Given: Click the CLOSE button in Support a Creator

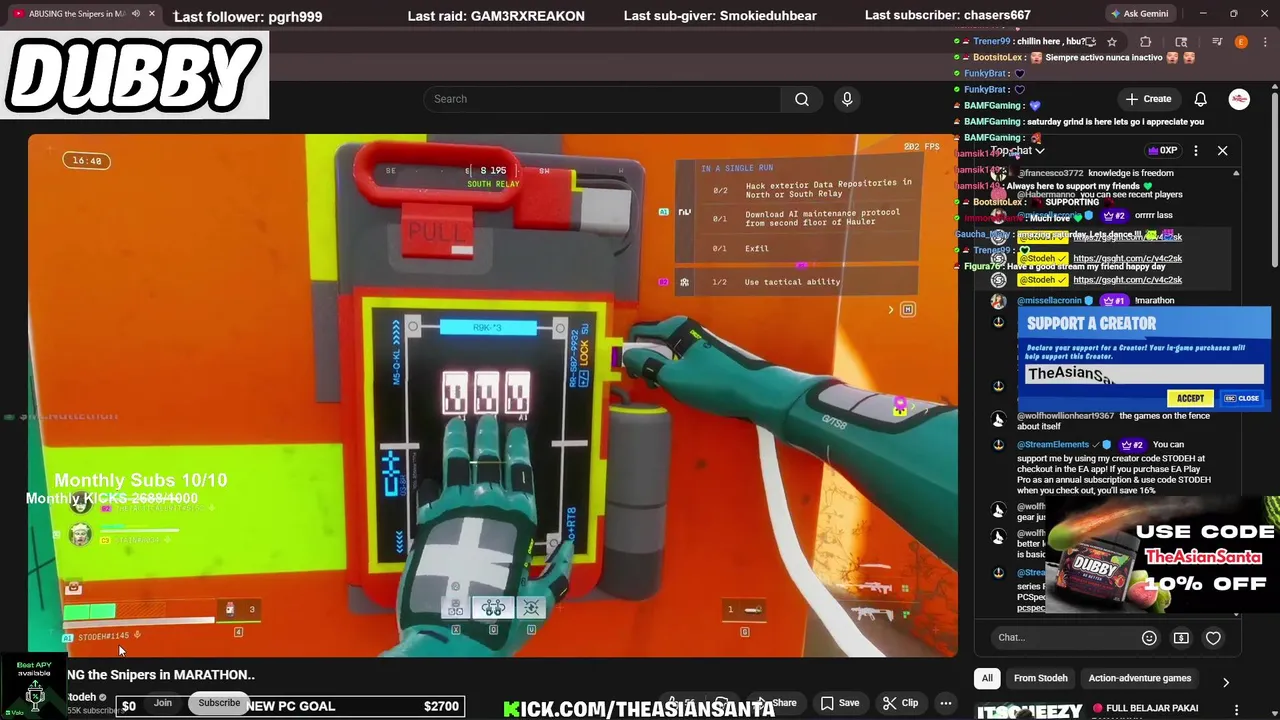Looking at the screenshot, I should point(1242,398).
